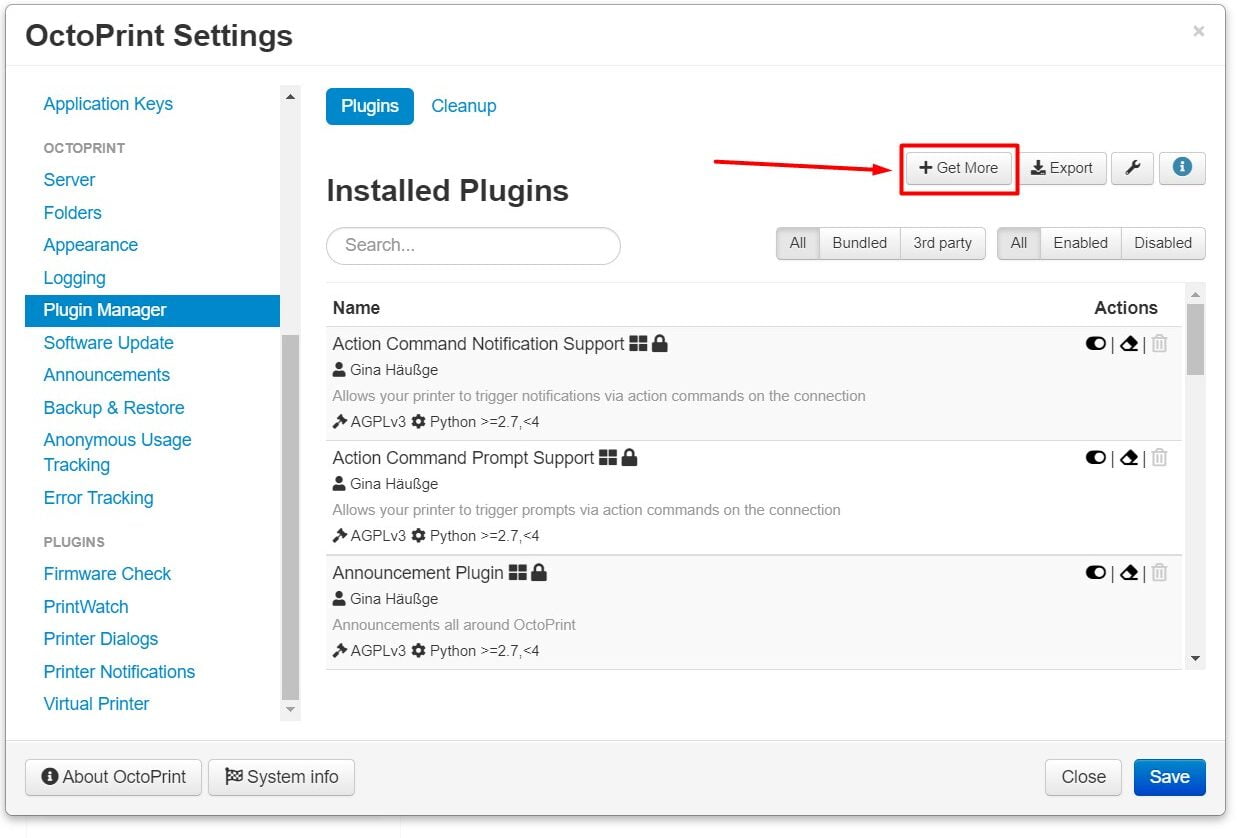Open Announcements settings
The width and height of the screenshot is (1237, 838).
click(x=107, y=375)
